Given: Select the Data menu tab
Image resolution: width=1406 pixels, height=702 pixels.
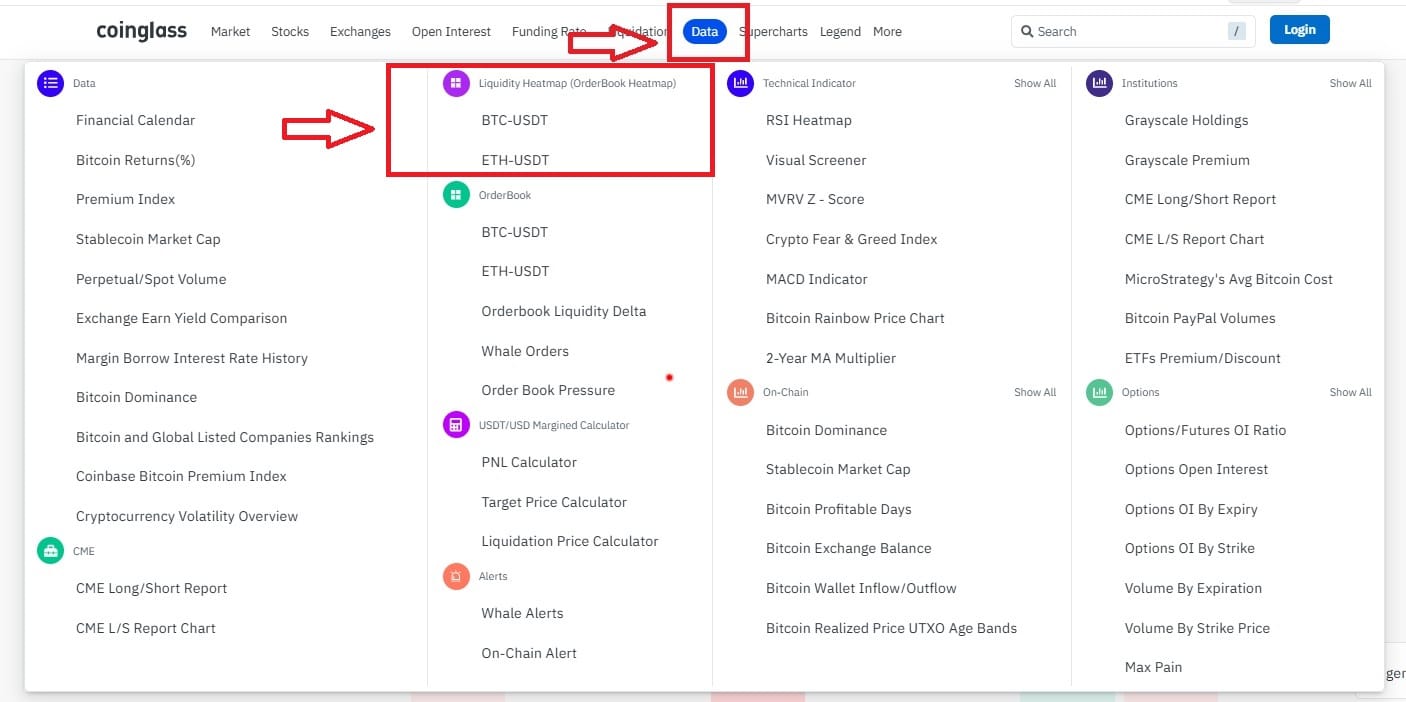Looking at the screenshot, I should pyautogui.click(x=705, y=32).
